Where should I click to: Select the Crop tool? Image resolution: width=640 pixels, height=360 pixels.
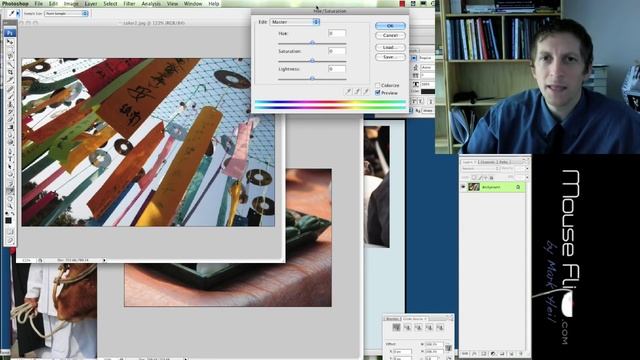coord(10,73)
